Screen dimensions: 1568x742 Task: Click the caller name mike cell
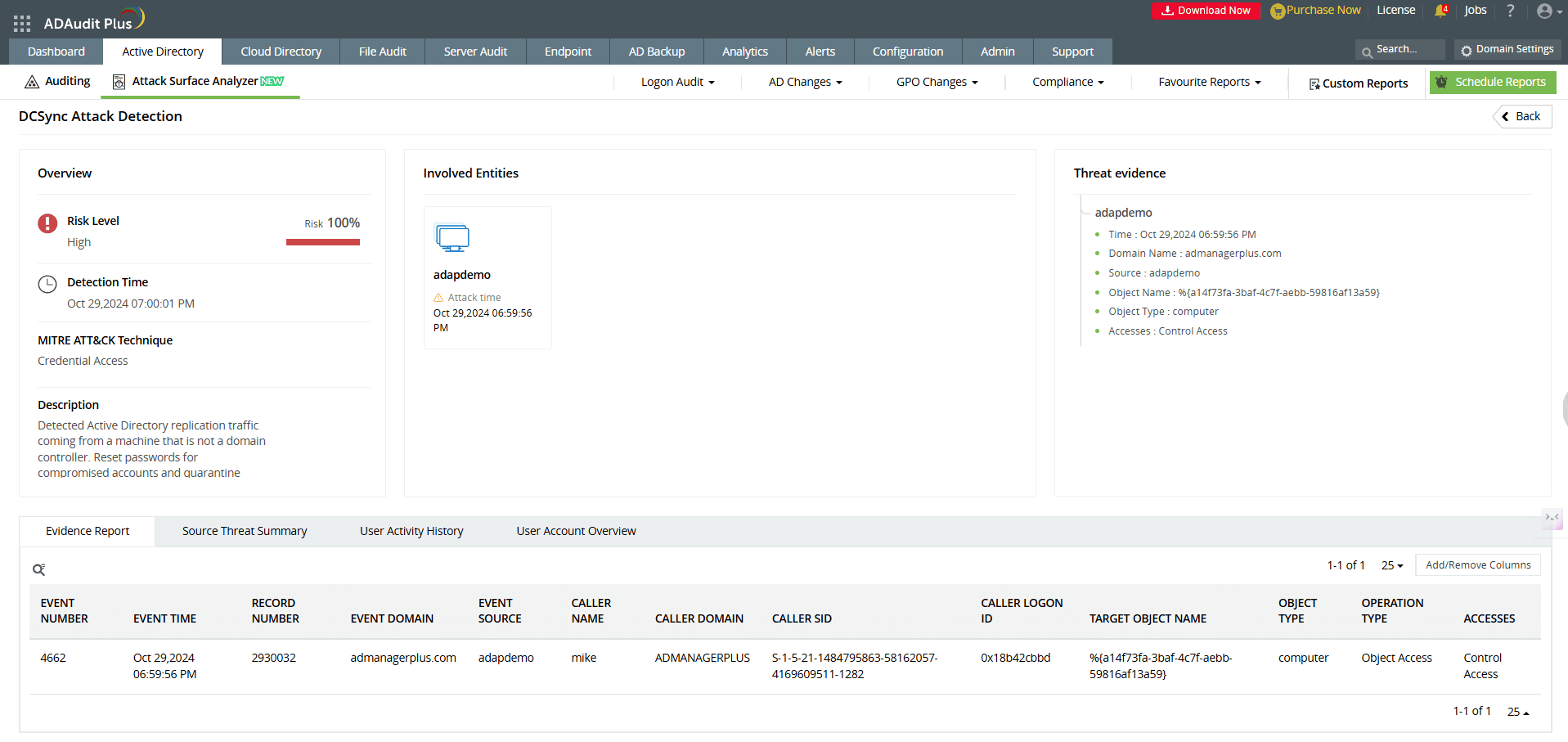tap(584, 659)
